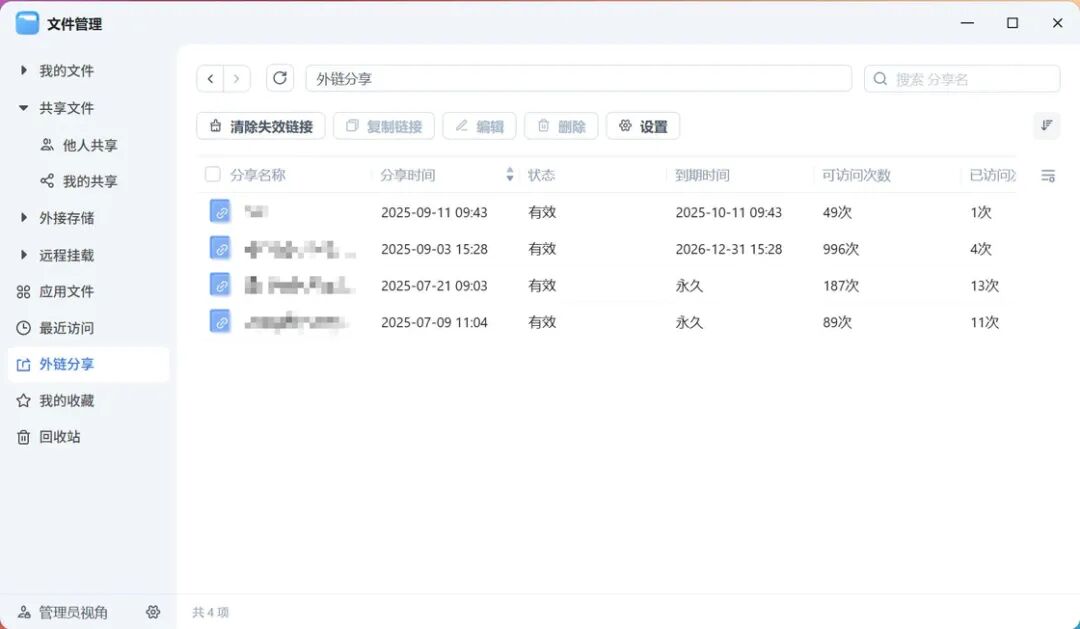Screen dimensions: 1080x629
Task: Click the 清除失效链接 button
Action: [260, 126]
